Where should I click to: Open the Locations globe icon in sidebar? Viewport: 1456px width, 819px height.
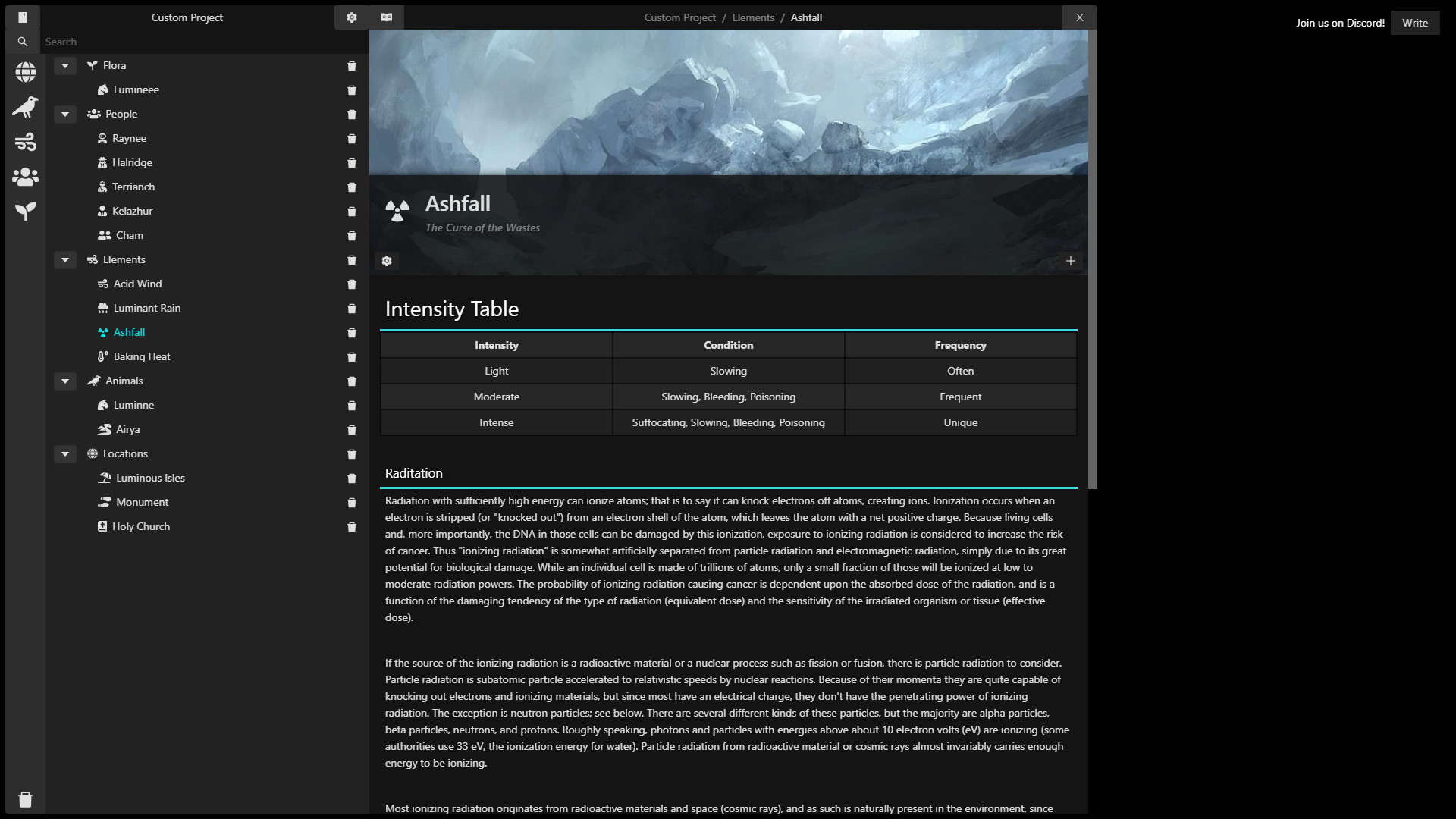25,72
